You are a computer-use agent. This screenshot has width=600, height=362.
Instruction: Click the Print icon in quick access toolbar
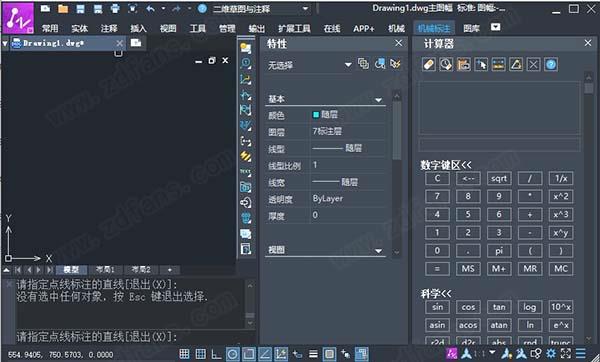click(x=115, y=8)
